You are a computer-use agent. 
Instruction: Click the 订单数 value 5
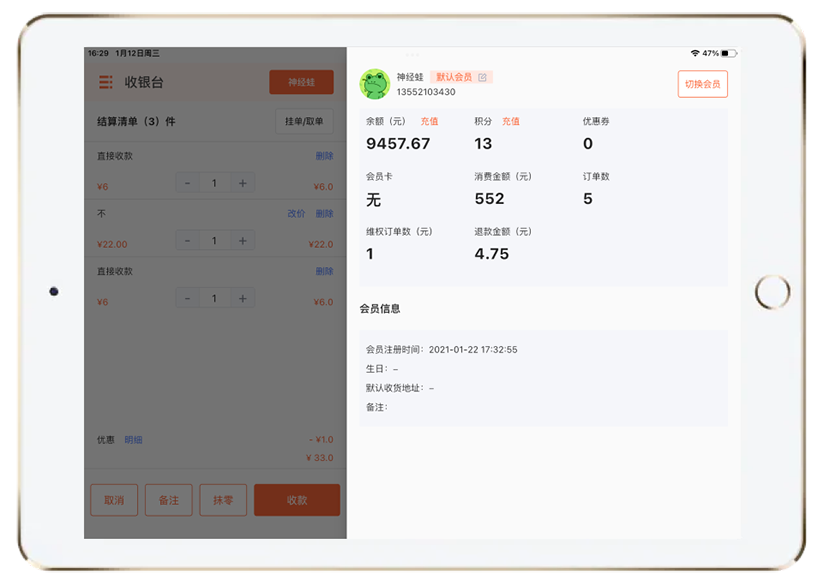point(588,199)
